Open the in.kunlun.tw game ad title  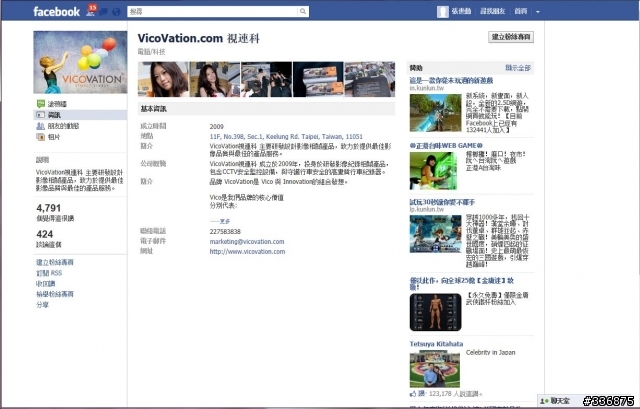tap(451, 80)
